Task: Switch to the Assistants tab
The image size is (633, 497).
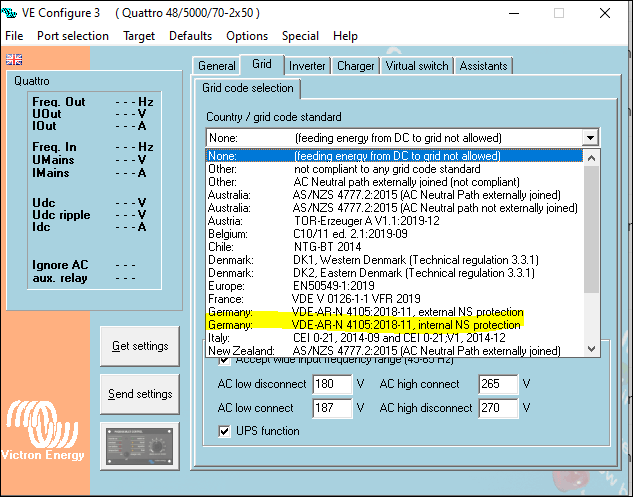Action: [x=483, y=66]
